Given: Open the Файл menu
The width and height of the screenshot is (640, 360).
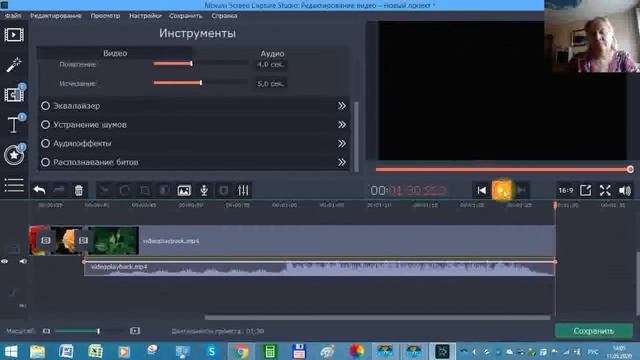Looking at the screenshot, I should pos(13,16).
